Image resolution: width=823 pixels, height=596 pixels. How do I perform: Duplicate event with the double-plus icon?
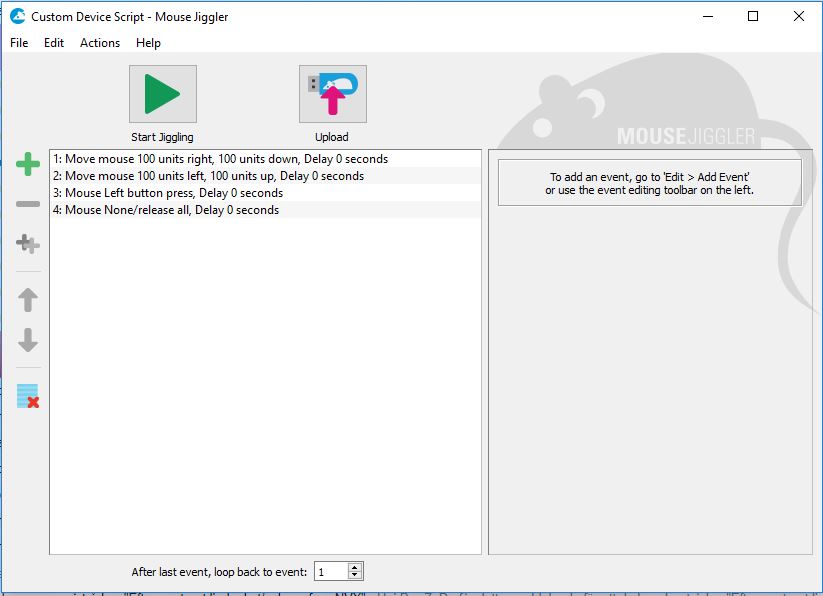[28, 244]
